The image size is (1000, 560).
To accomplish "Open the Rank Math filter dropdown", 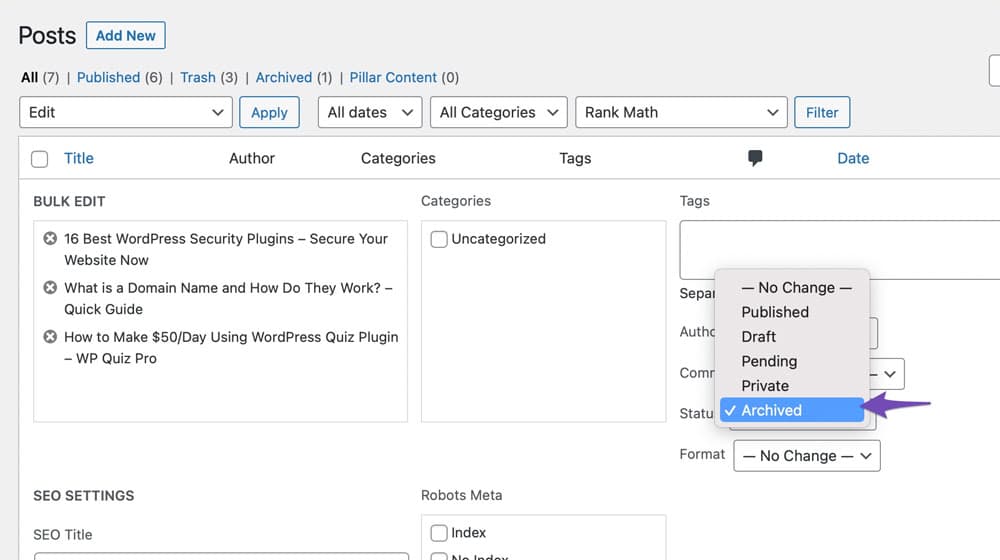I will coord(680,112).
